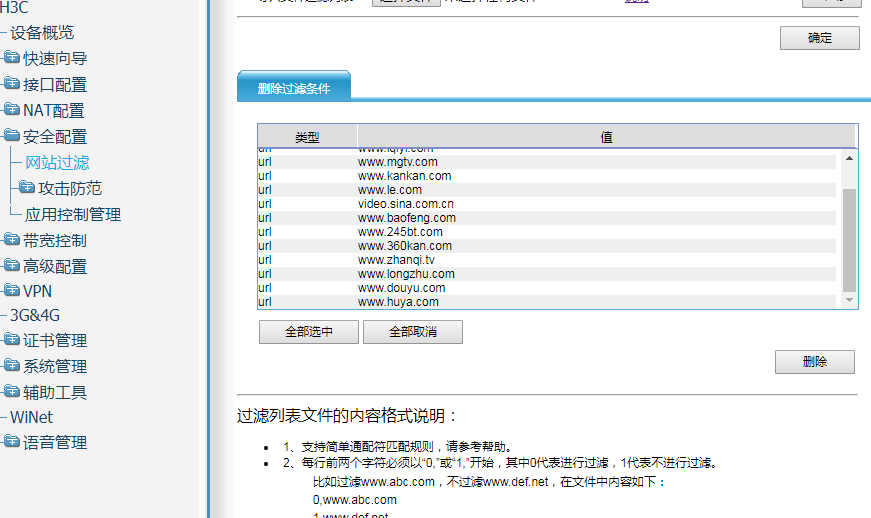This screenshot has width=871, height=518.
Task: Open the 辅助工具 menu label
Action: pyautogui.click(x=55, y=393)
